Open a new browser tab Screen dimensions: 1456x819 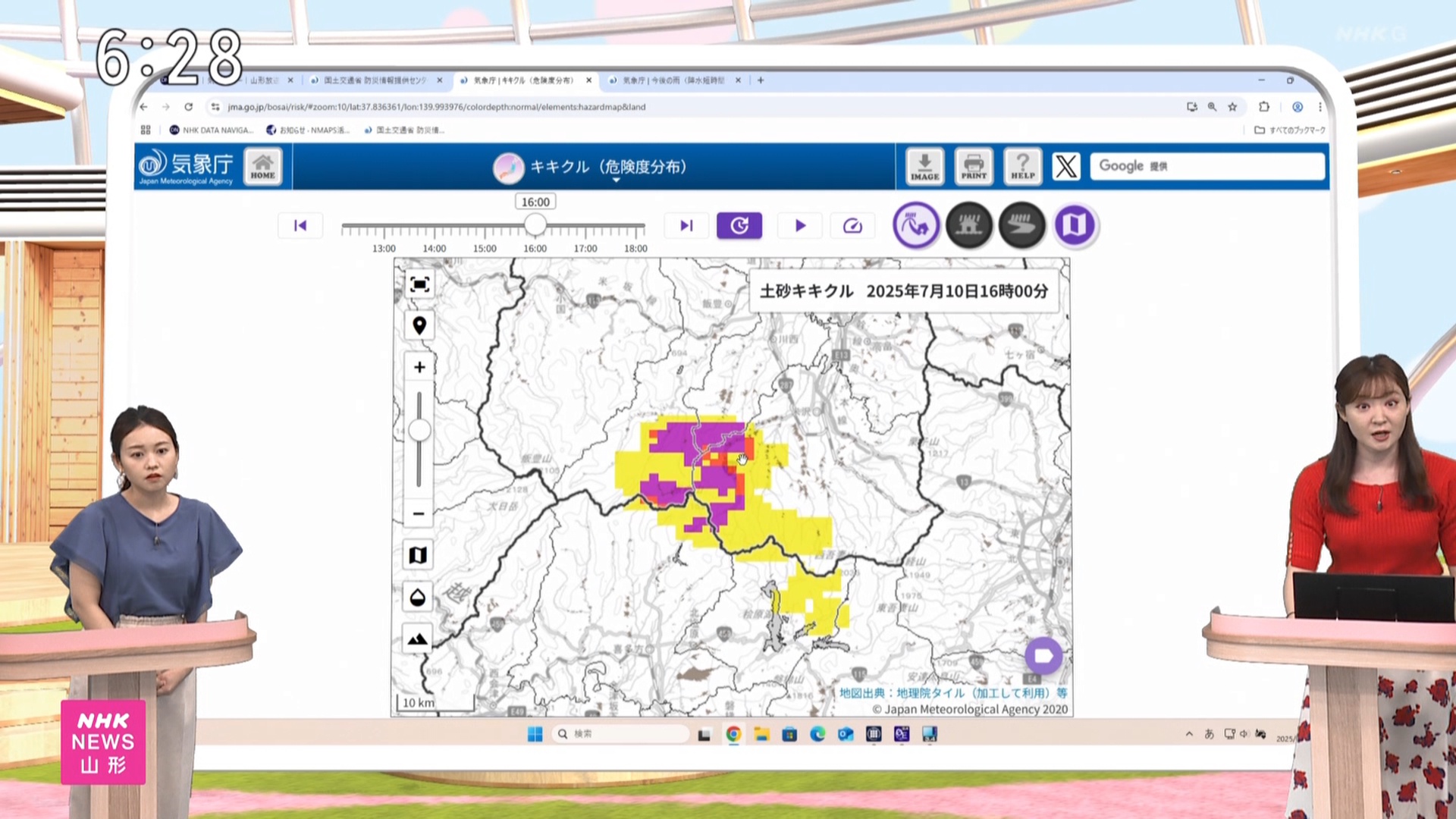click(x=761, y=80)
